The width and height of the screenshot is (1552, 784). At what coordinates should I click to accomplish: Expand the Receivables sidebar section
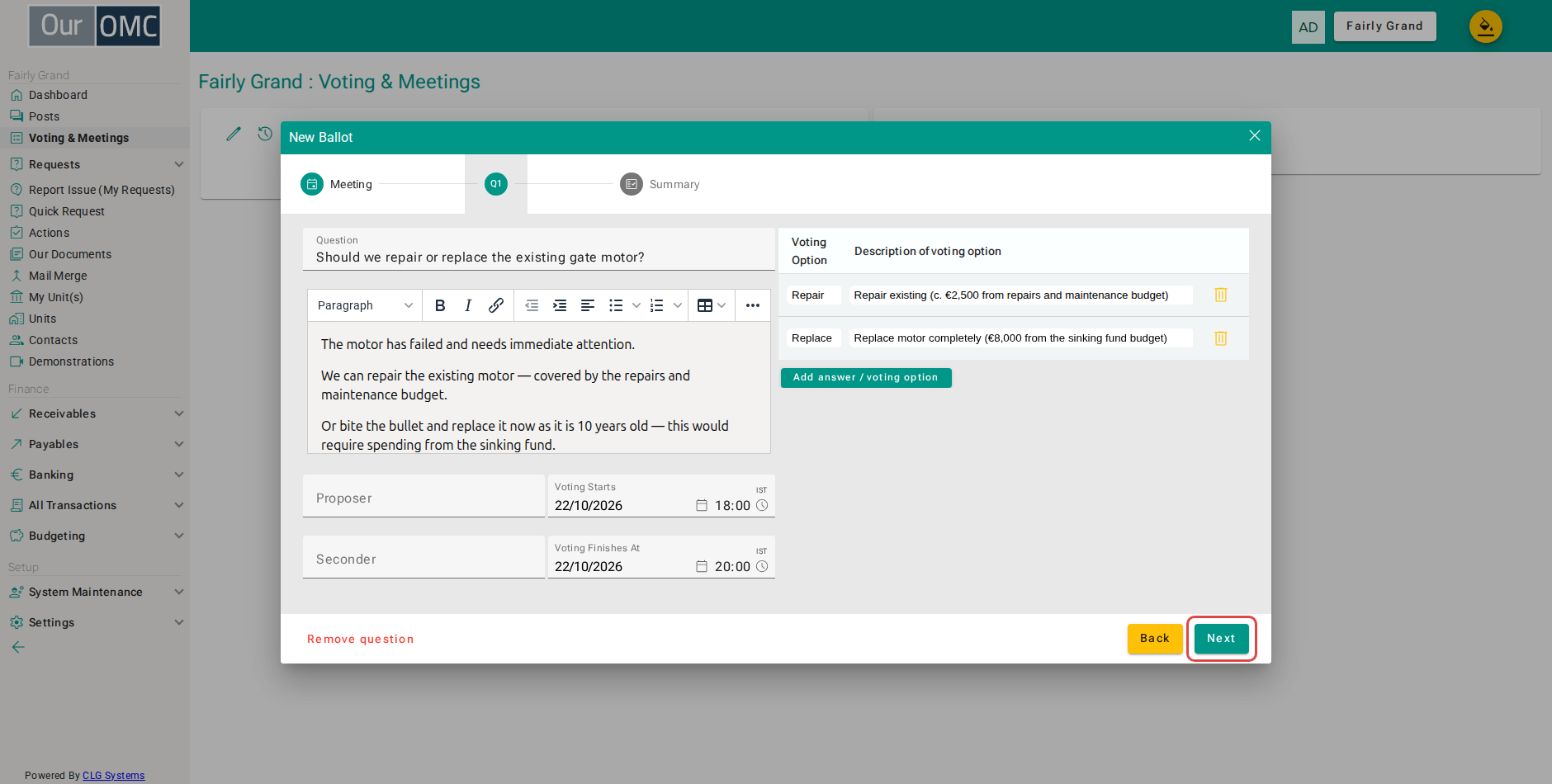click(x=95, y=413)
